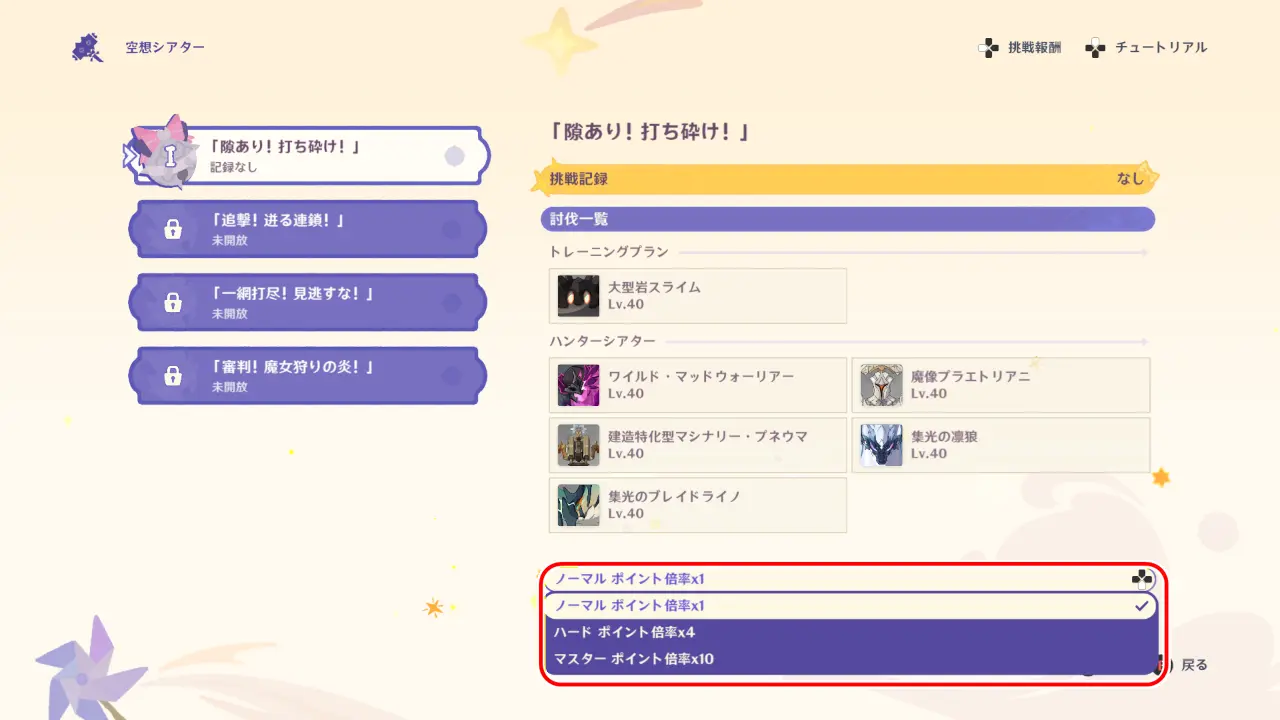The image size is (1280, 720).
Task: Click the 建造特化型マシナリー・プネウマ name text
Action: [708, 437]
